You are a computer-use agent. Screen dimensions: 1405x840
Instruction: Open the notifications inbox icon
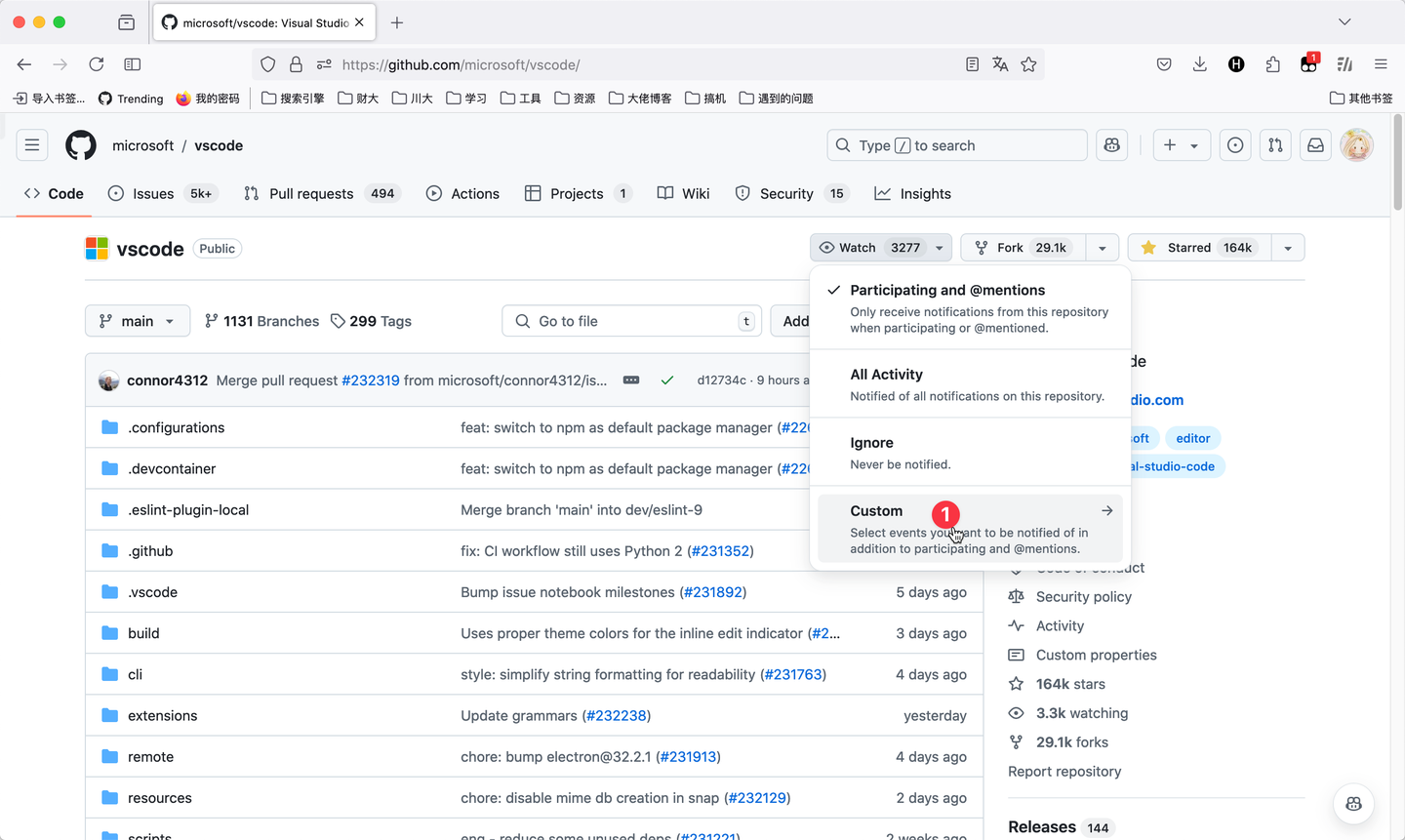pos(1315,145)
